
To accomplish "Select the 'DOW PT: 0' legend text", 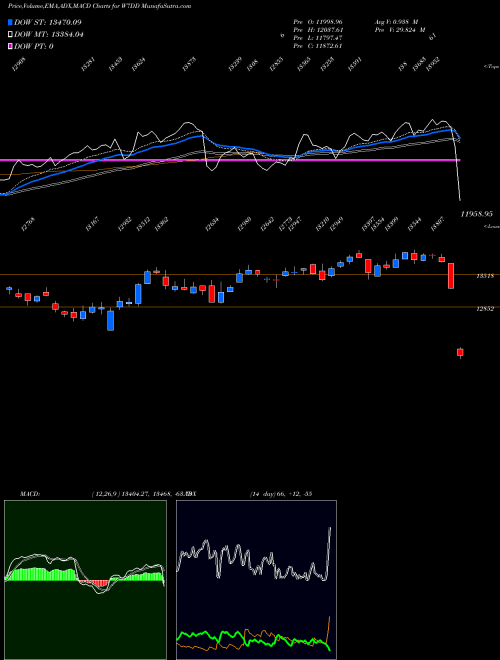I will pos(34,46).
